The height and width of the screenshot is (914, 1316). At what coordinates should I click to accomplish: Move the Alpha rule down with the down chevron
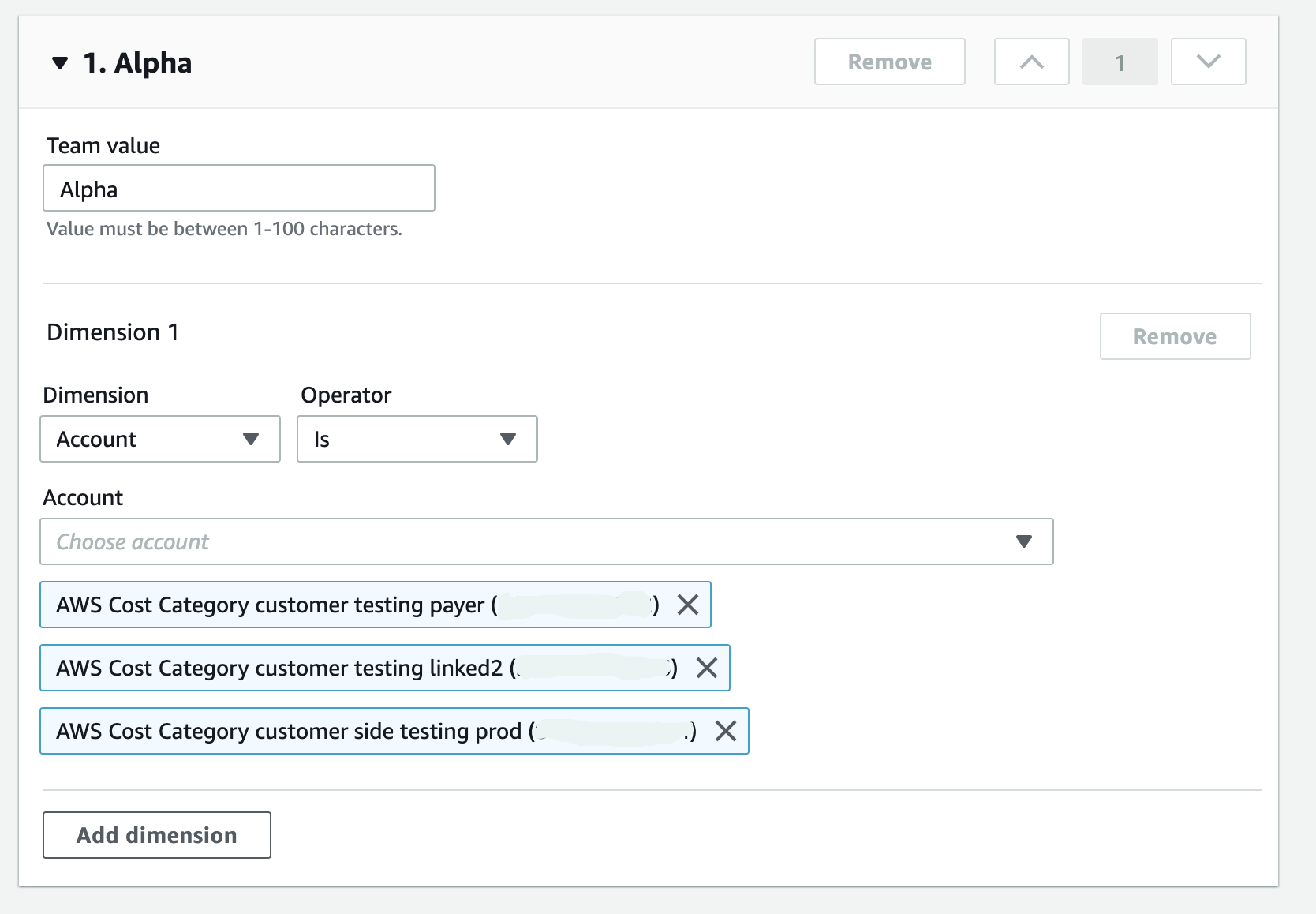(x=1208, y=62)
